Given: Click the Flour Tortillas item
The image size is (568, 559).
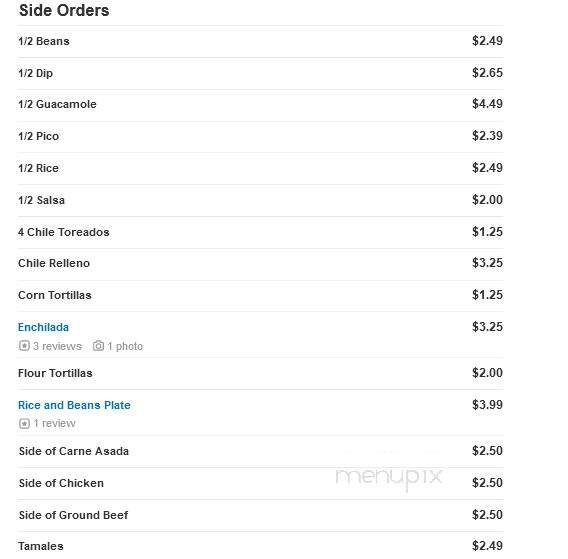Looking at the screenshot, I should pyautogui.click(x=55, y=373).
